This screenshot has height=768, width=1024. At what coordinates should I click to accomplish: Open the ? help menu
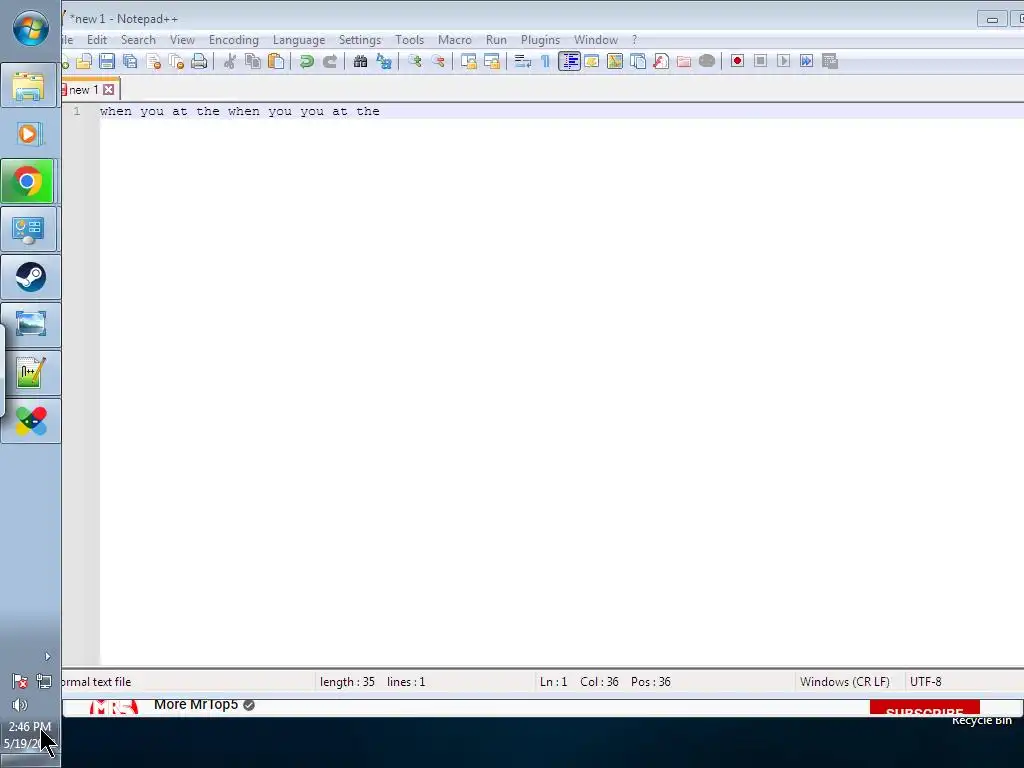[x=634, y=40]
